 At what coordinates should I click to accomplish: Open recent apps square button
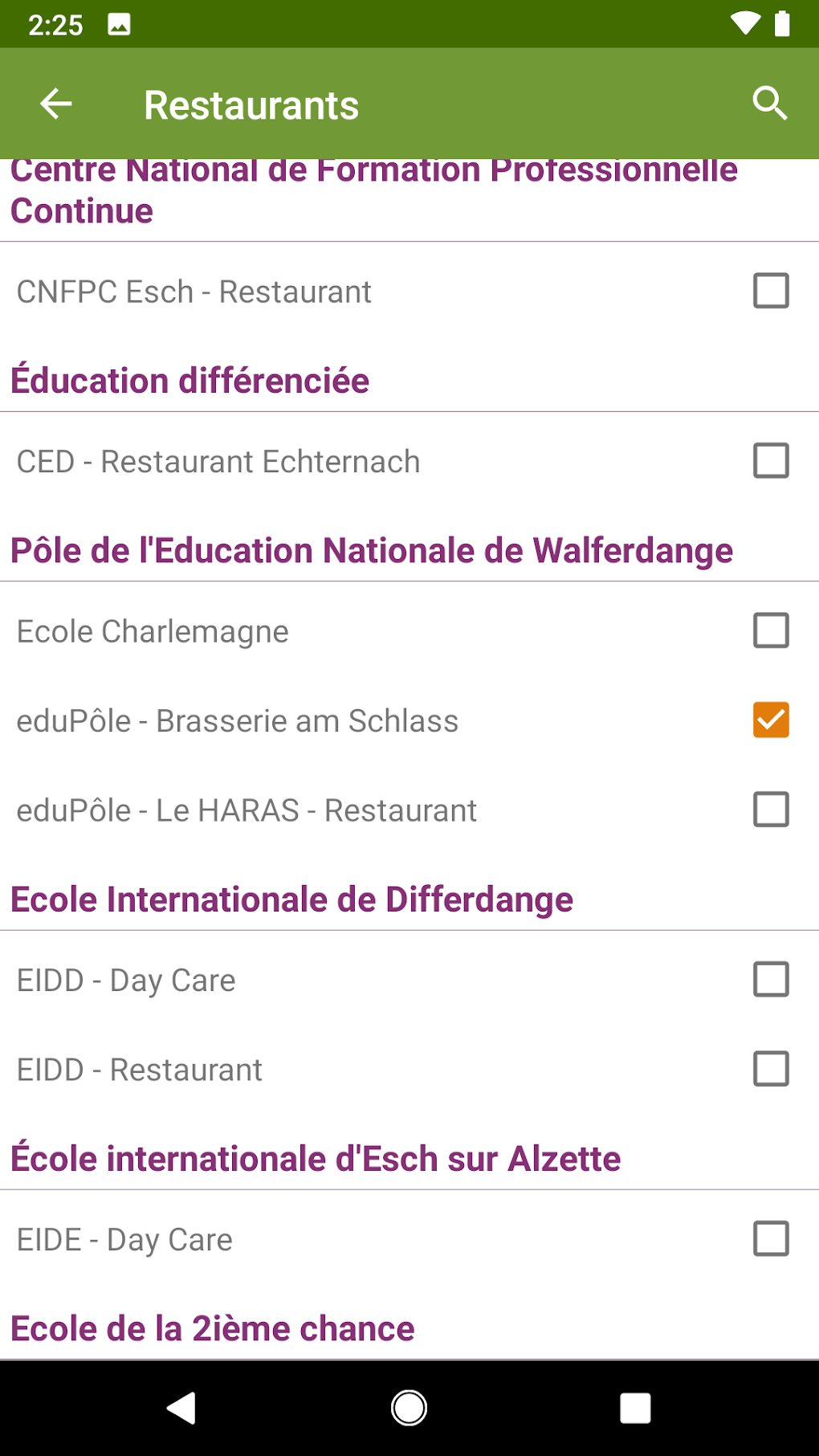(x=634, y=1408)
